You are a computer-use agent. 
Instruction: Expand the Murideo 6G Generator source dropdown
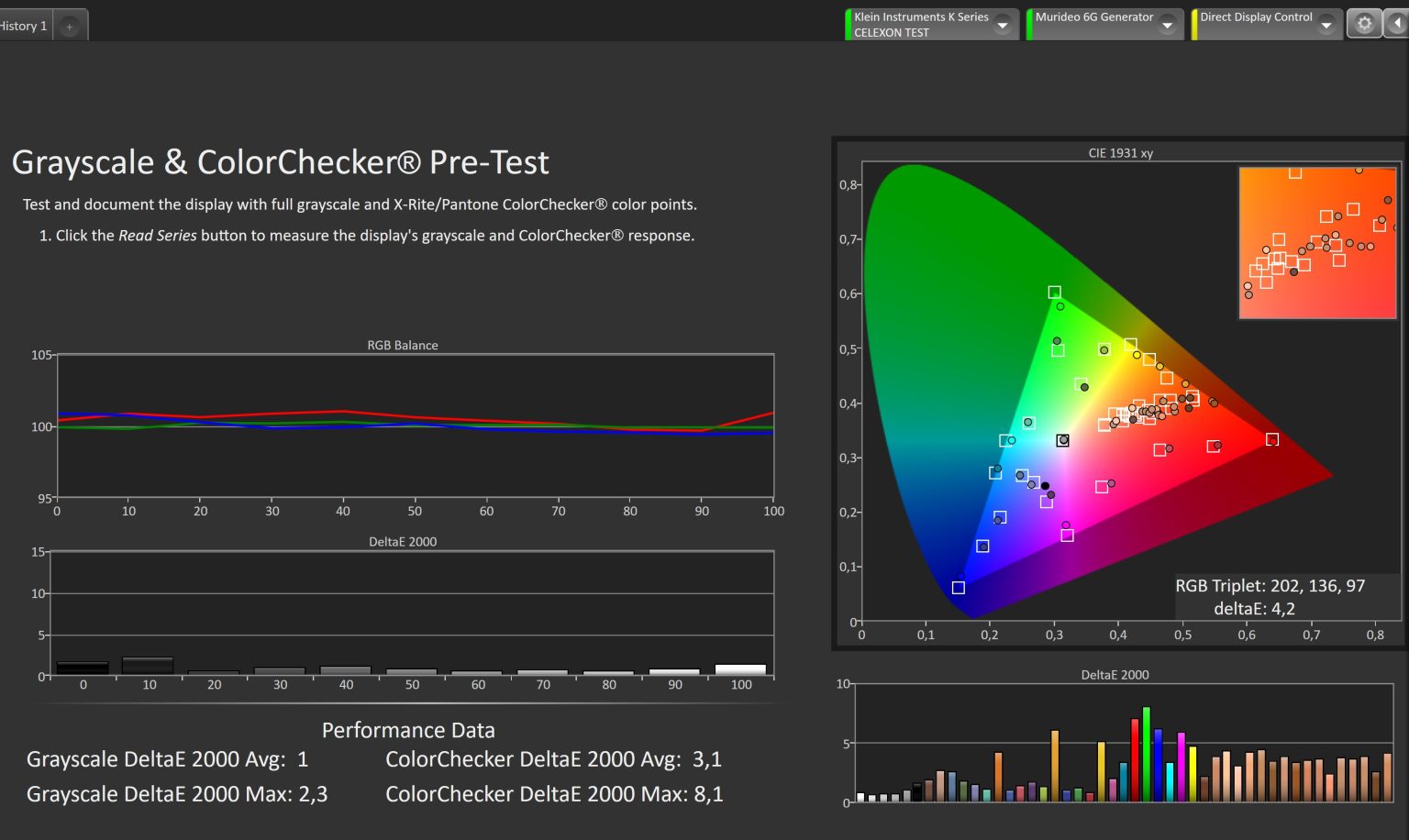[x=1167, y=25]
